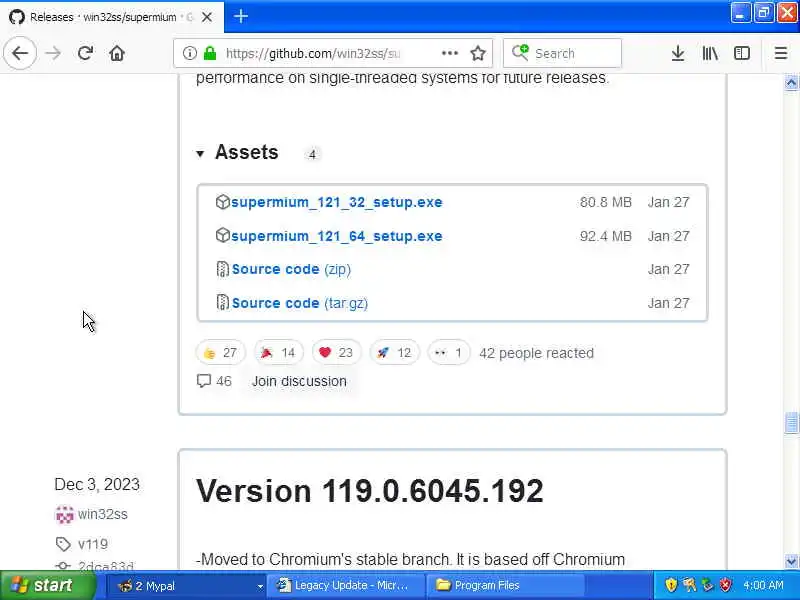Click archive icon beside Source code (tar.gz)

[x=222, y=303]
